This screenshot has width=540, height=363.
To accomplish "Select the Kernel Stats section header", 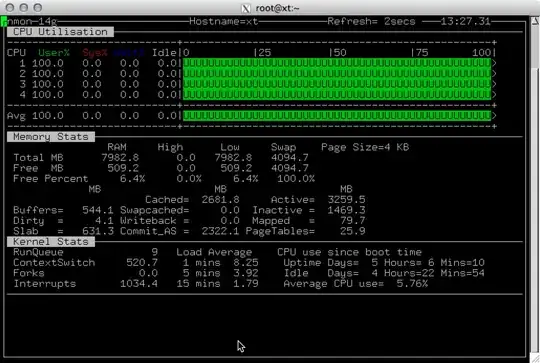I will pos(51,242).
